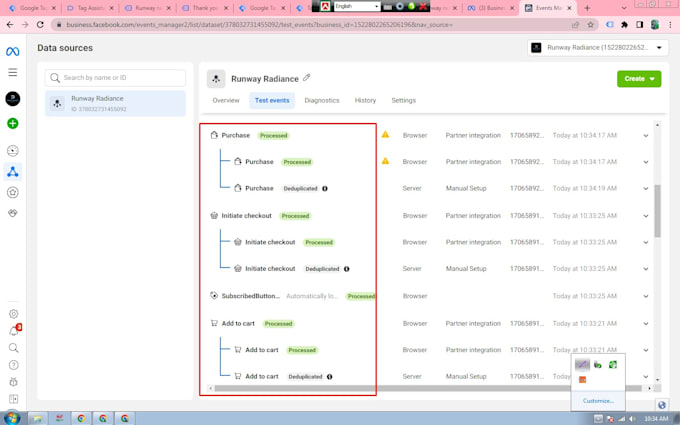Open the hamburger menu in sidebar
680x425 pixels.
[13, 72]
